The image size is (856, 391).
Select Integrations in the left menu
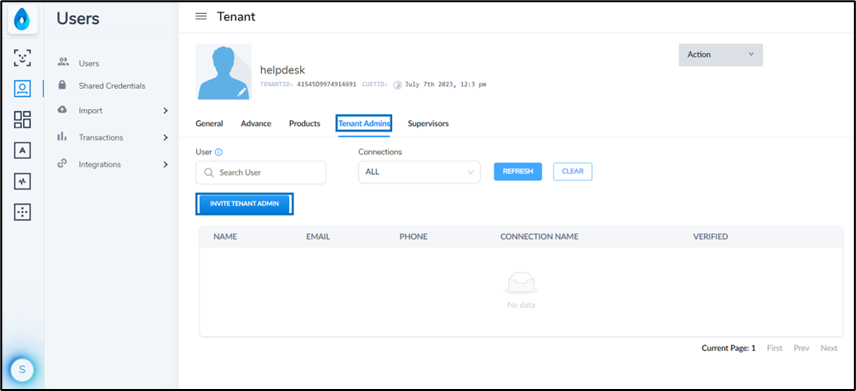(100, 164)
